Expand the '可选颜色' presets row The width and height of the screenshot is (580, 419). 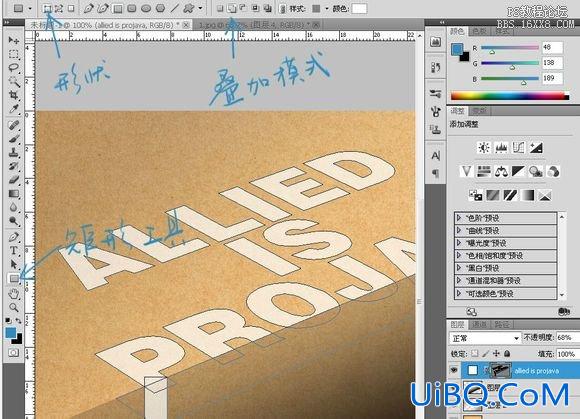459,293
